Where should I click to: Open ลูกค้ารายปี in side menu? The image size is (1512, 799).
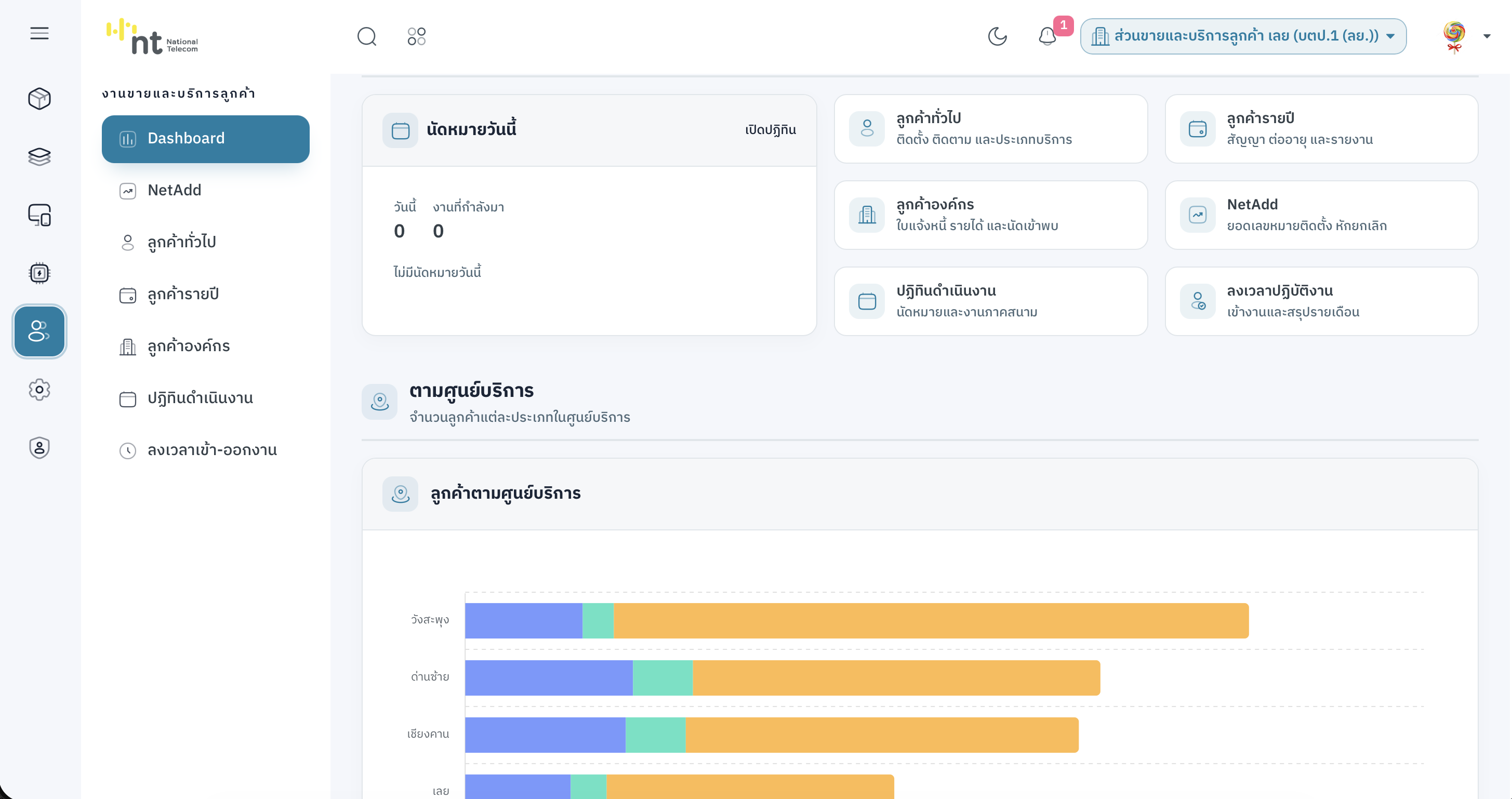click(205, 294)
